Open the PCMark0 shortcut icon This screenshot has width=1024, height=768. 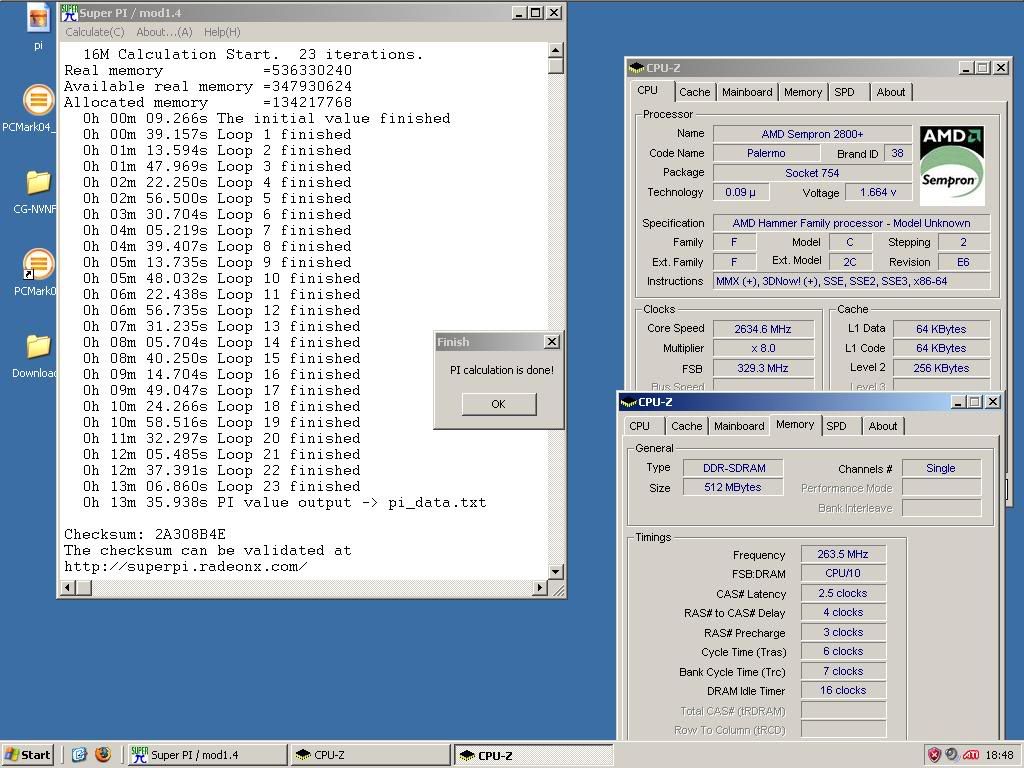[38, 264]
